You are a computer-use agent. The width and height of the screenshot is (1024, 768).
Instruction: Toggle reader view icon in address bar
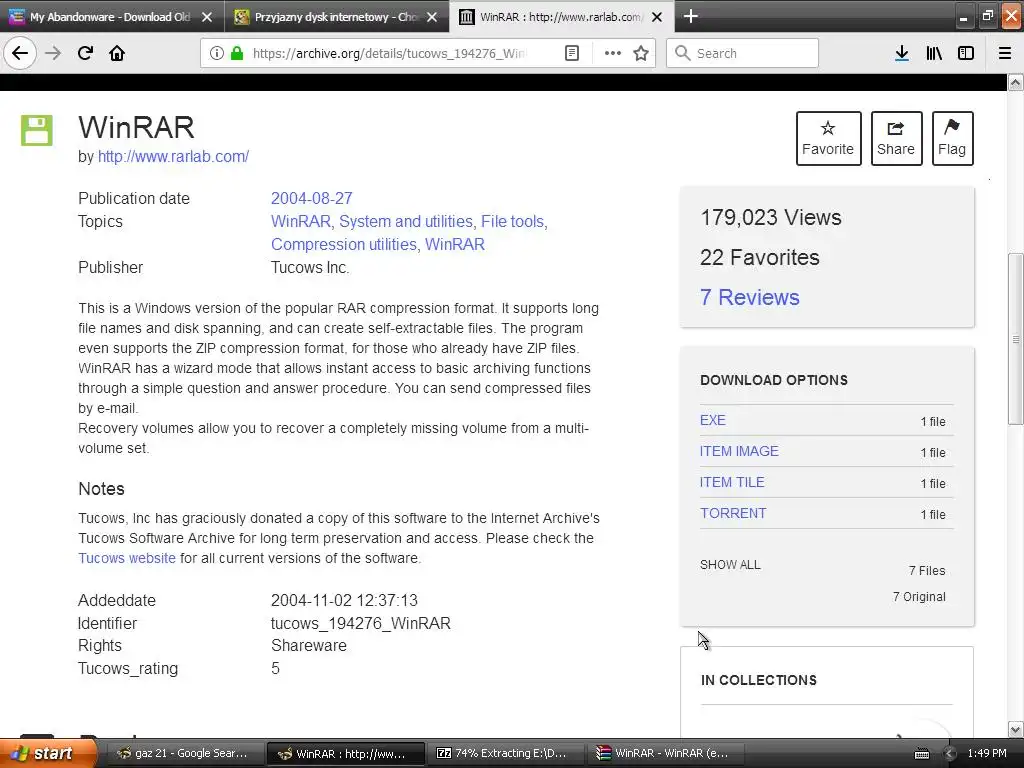572,53
